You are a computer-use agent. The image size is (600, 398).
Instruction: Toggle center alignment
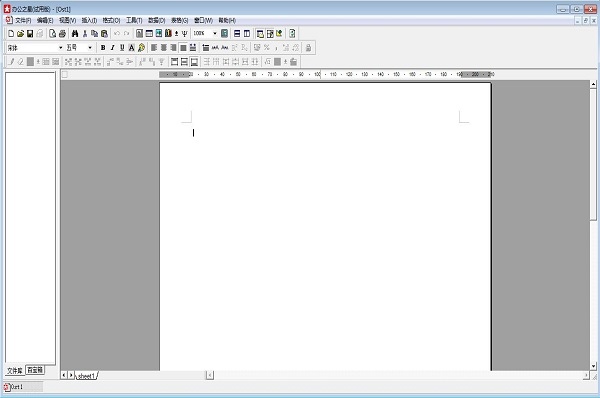163,48
